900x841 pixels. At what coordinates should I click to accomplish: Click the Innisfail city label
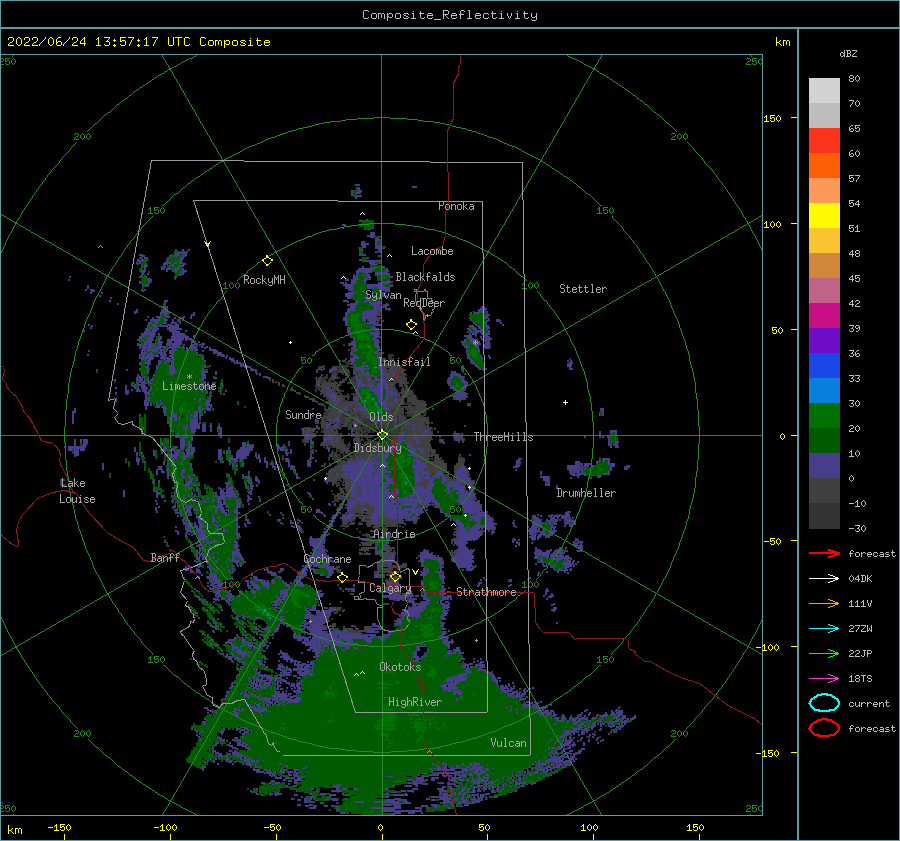[404, 362]
